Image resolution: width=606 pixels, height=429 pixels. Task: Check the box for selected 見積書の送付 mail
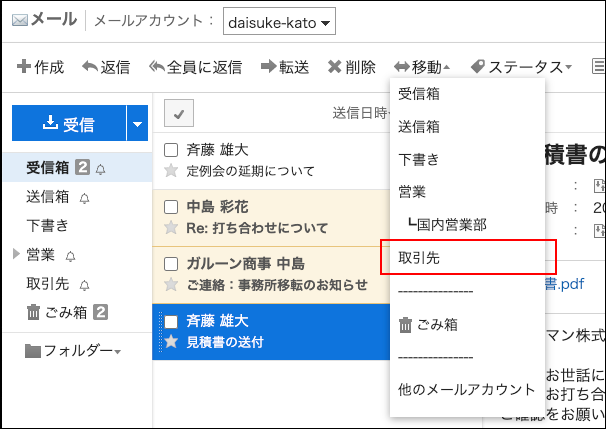click(171, 321)
